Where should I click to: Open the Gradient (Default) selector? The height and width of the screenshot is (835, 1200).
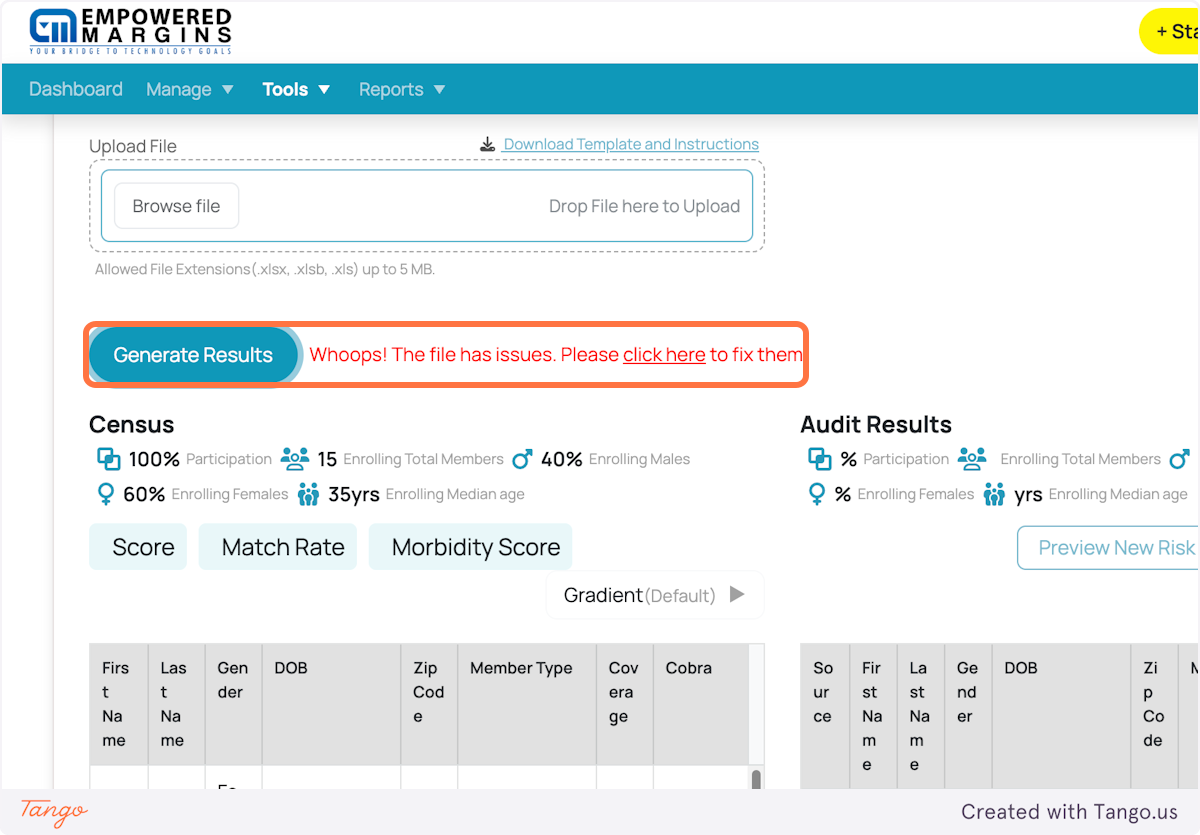[x=655, y=594]
